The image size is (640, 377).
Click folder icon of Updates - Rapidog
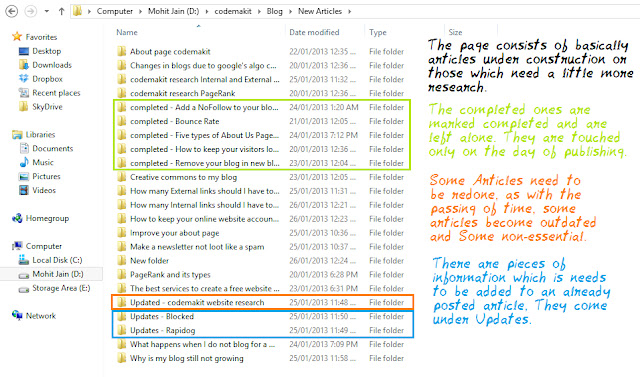121,330
